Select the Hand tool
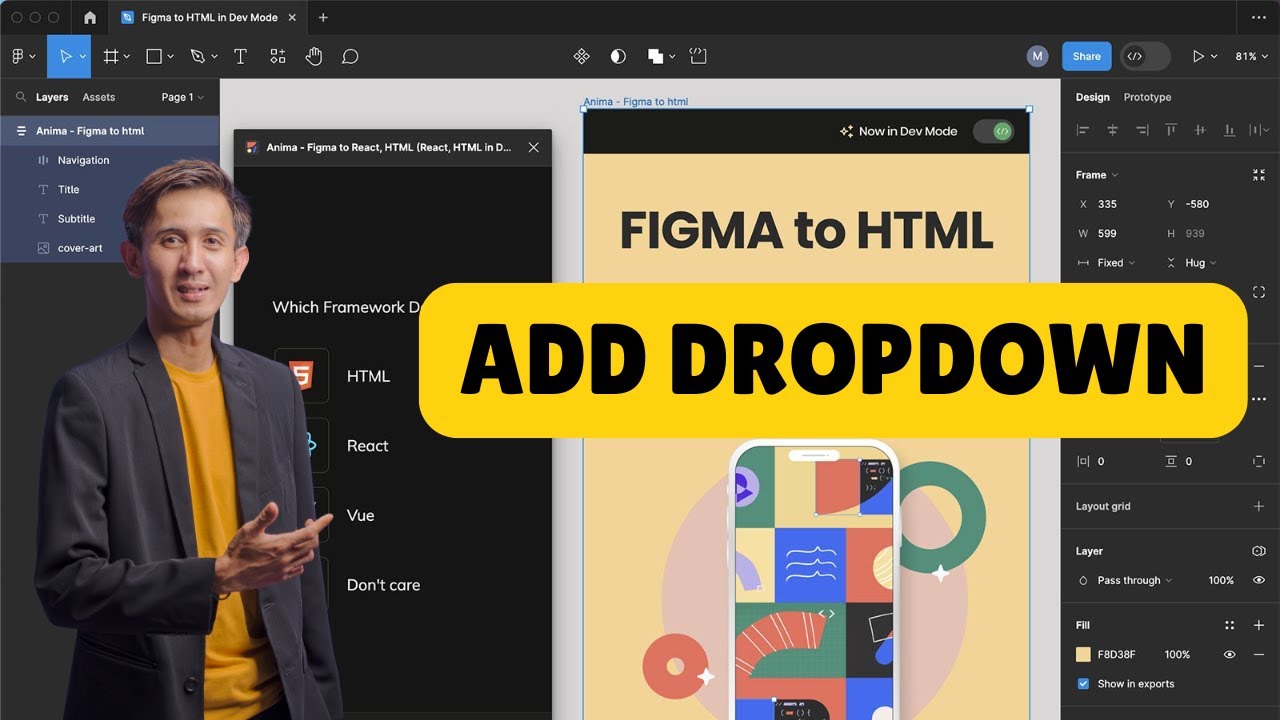The width and height of the screenshot is (1280, 720). click(x=314, y=57)
